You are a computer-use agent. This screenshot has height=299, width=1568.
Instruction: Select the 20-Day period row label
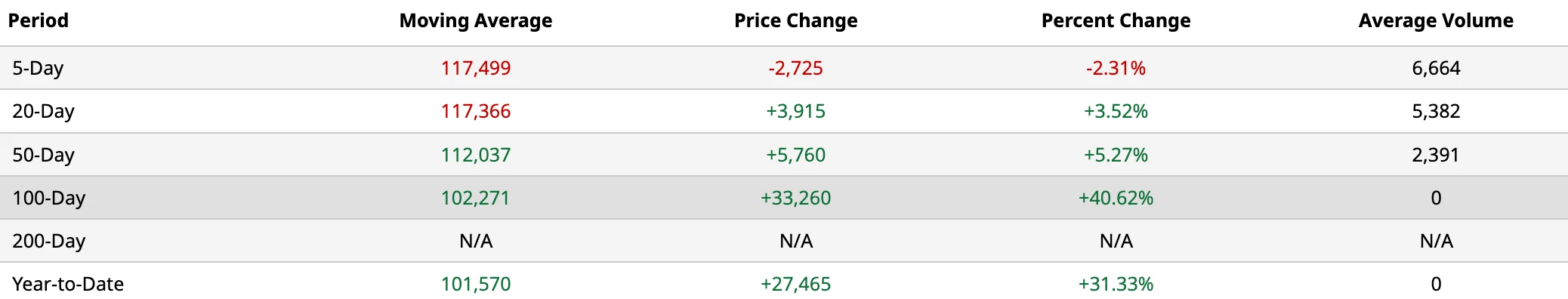pyautogui.click(x=43, y=111)
